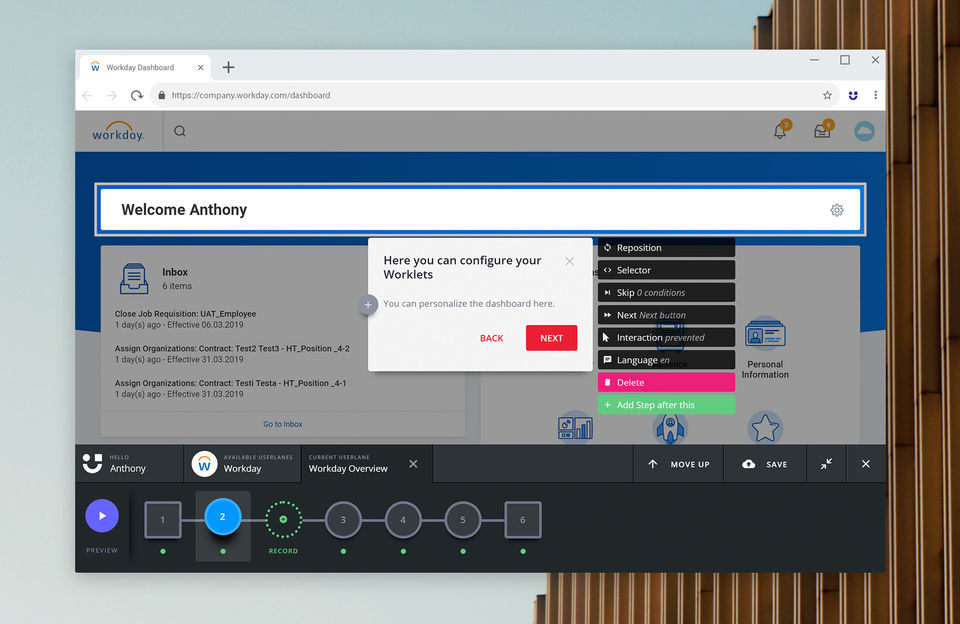Click the Workday Overview current userlane label

(x=348, y=464)
